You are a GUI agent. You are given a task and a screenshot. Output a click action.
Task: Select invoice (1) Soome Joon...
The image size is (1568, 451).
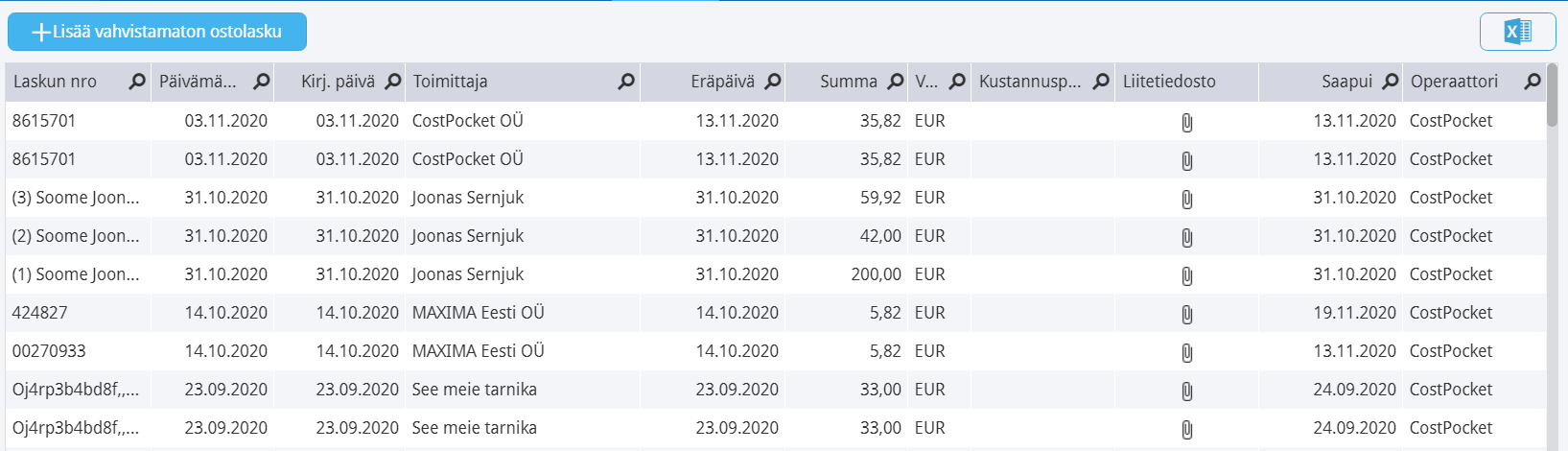[x=76, y=274]
